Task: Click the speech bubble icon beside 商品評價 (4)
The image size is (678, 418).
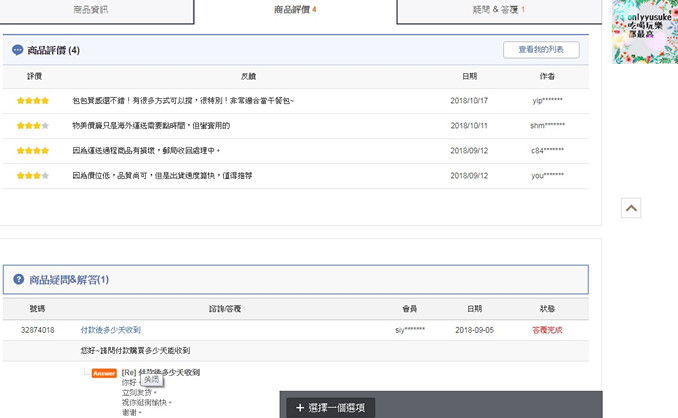Action: point(17,50)
